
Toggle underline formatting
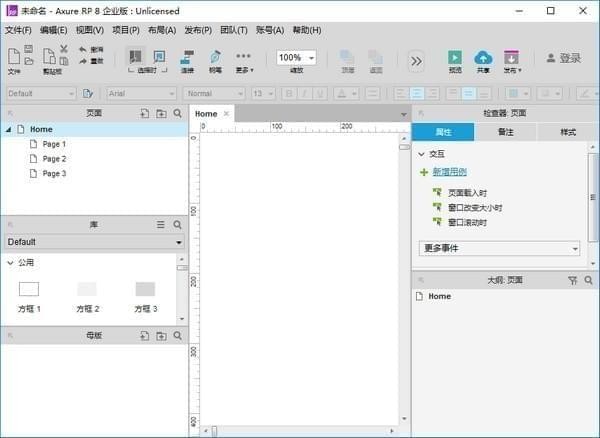coord(320,94)
